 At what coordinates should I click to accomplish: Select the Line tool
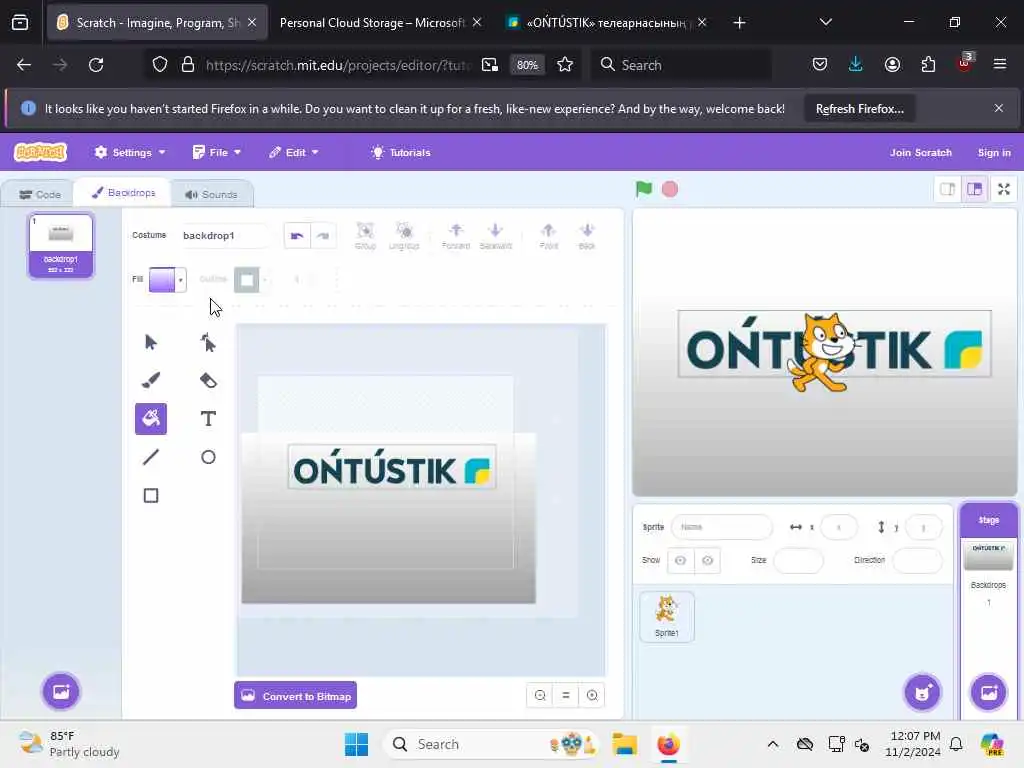(151, 457)
